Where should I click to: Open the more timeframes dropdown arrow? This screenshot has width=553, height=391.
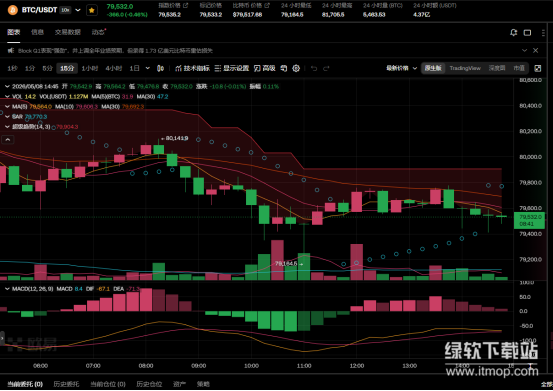point(148,68)
